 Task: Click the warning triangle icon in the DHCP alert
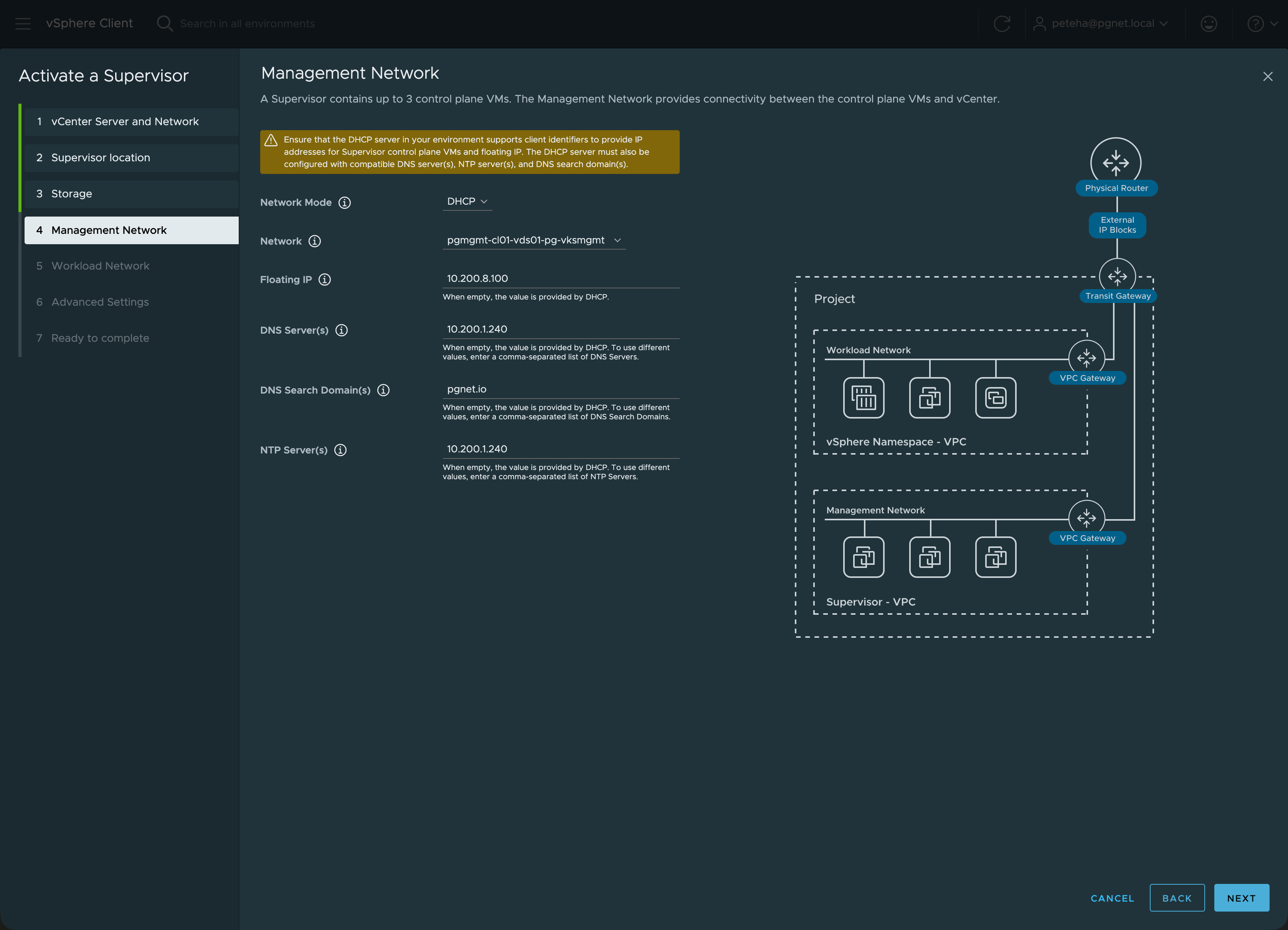[271, 140]
